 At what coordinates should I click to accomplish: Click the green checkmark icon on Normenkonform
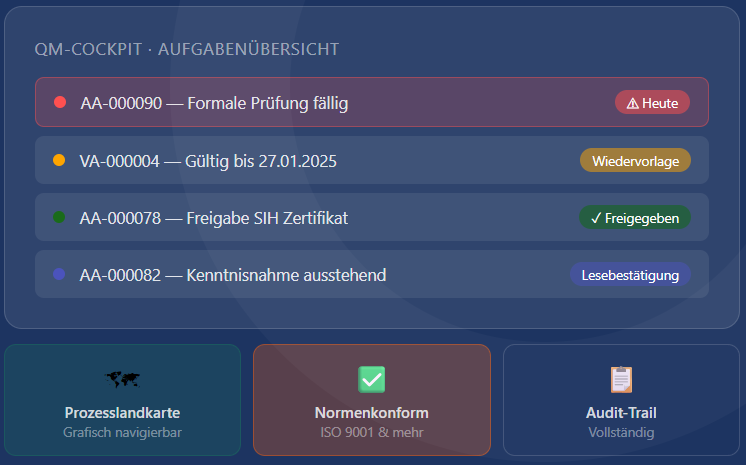[372, 379]
